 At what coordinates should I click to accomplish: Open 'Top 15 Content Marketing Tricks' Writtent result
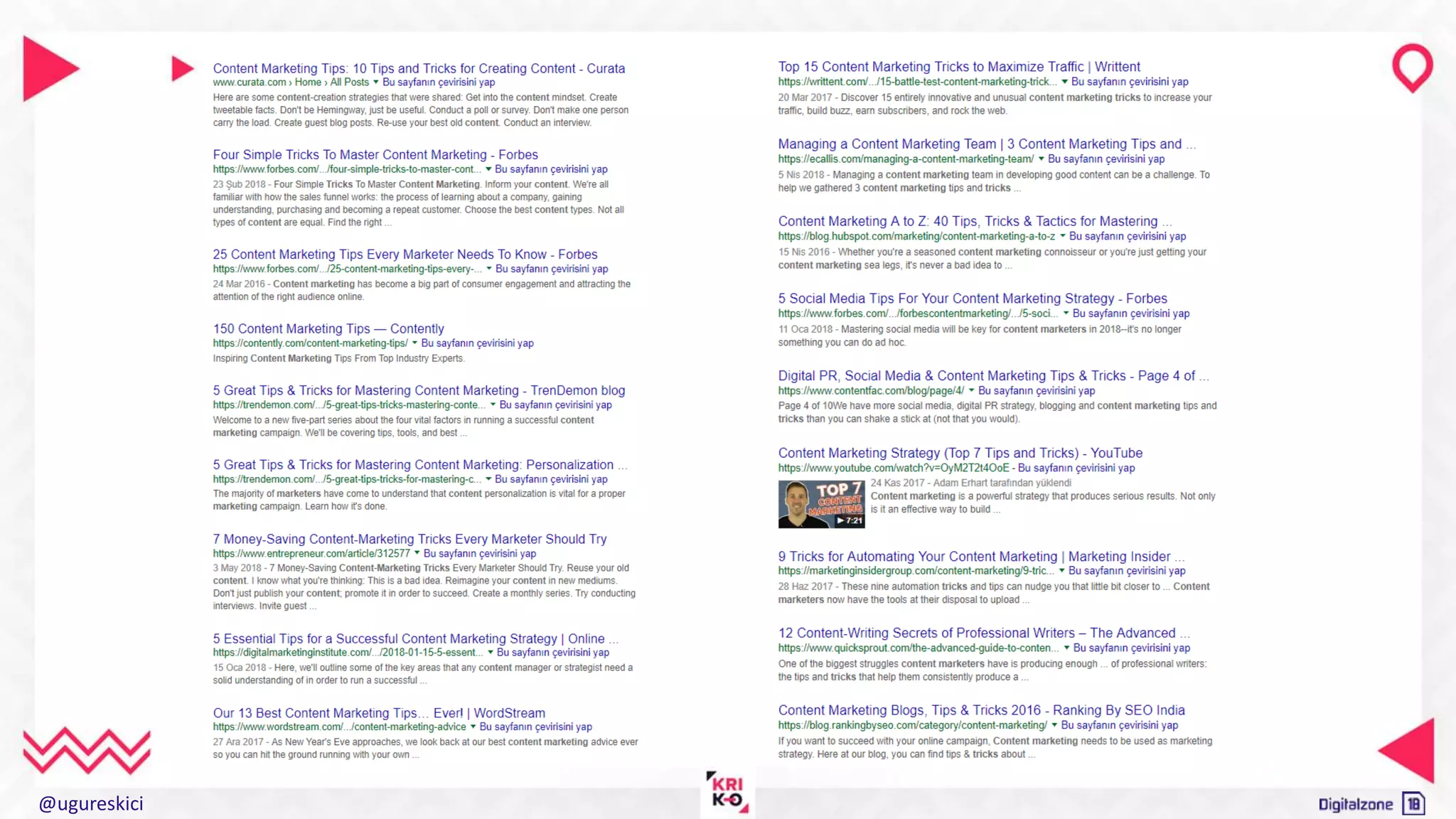point(959,66)
